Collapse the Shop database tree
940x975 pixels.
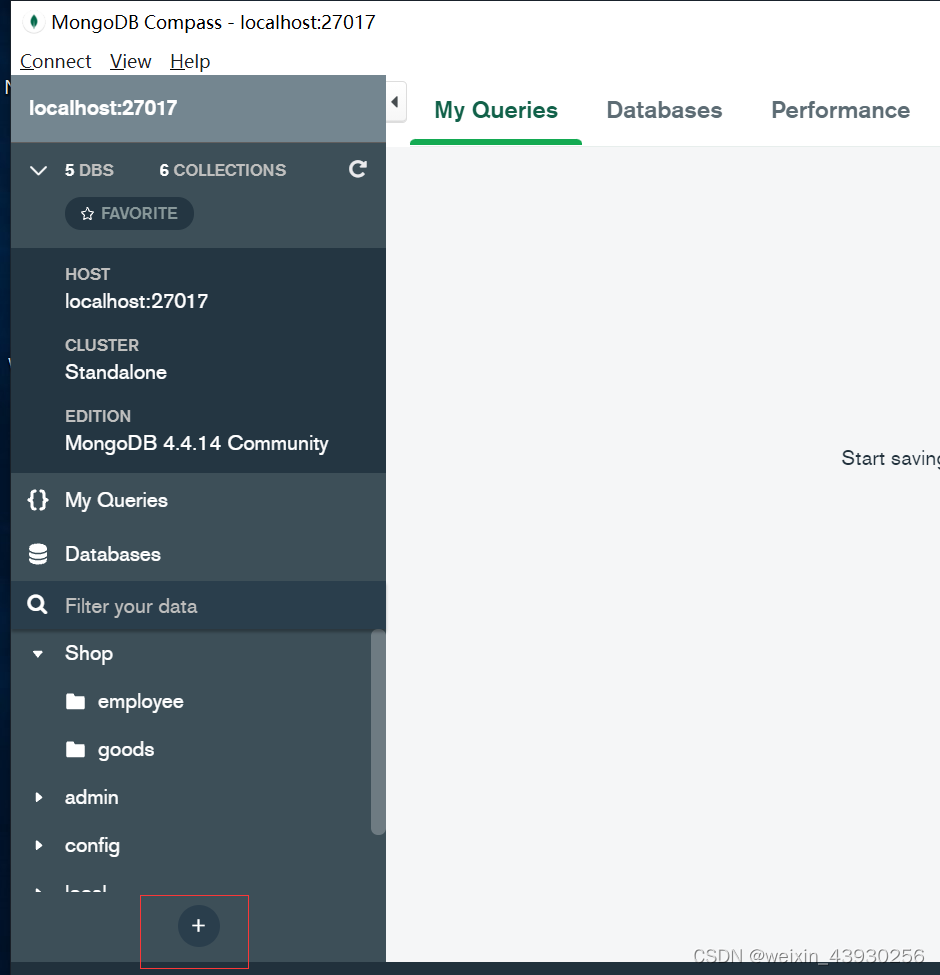38,654
